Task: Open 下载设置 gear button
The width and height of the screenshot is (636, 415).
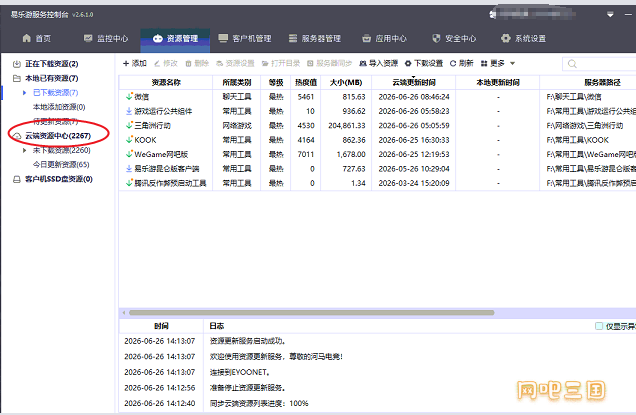Action: [x=424, y=63]
